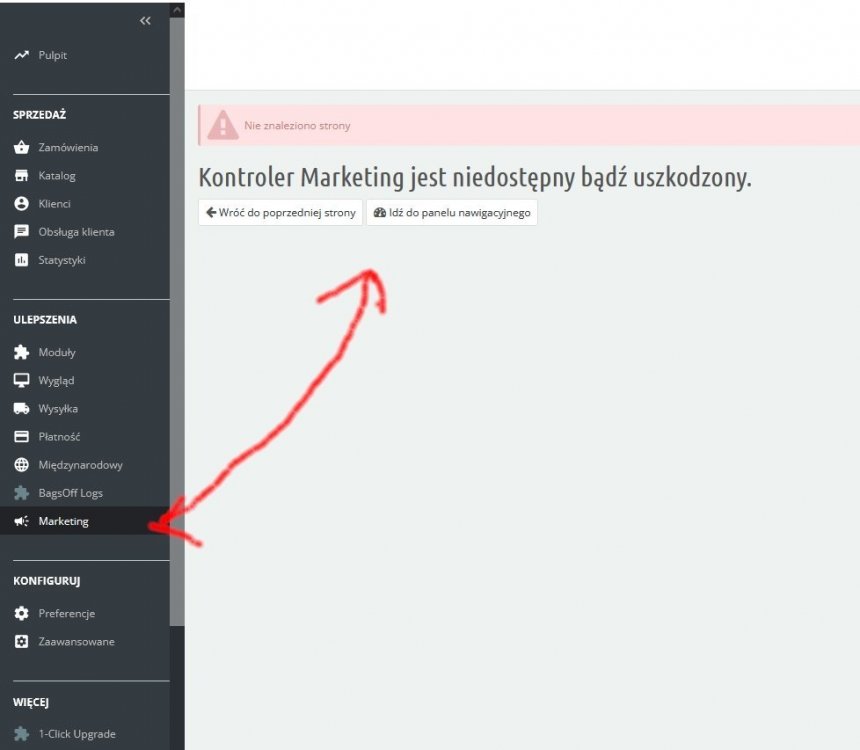The width and height of the screenshot is (860, 750).
Task: Open the Płatność menu entry
Action: tap(59, 437)
